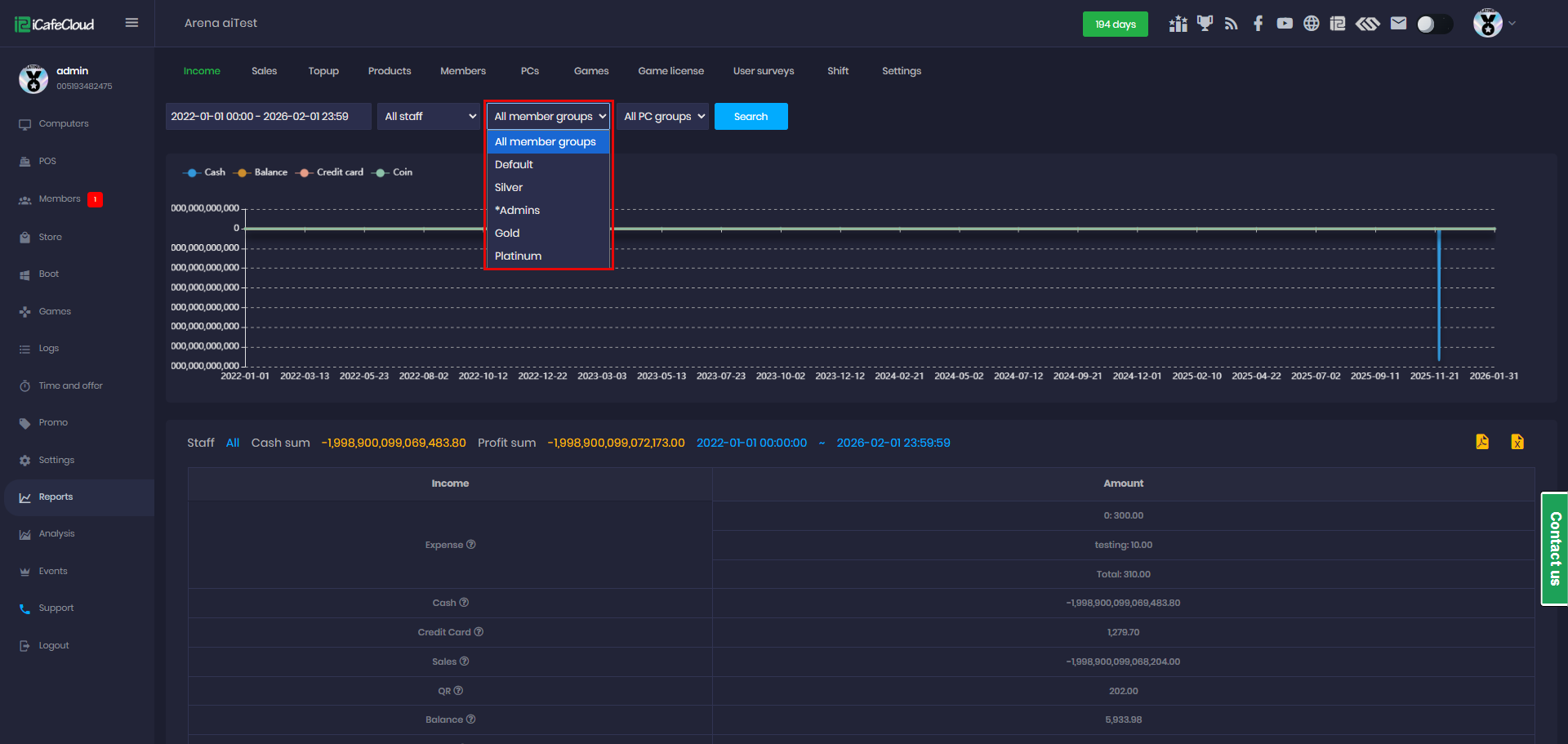Collapse sidebar with hamburger menu icon
Screen dimensions: 1568x744
(x=131, y=23)
